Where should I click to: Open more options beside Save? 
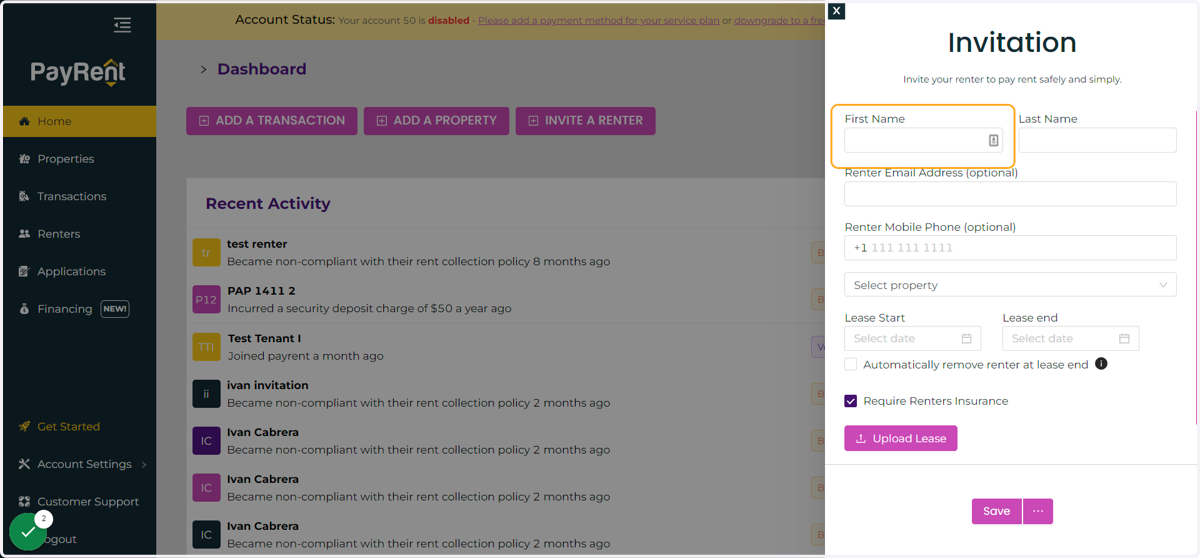tap(1038, 511)
